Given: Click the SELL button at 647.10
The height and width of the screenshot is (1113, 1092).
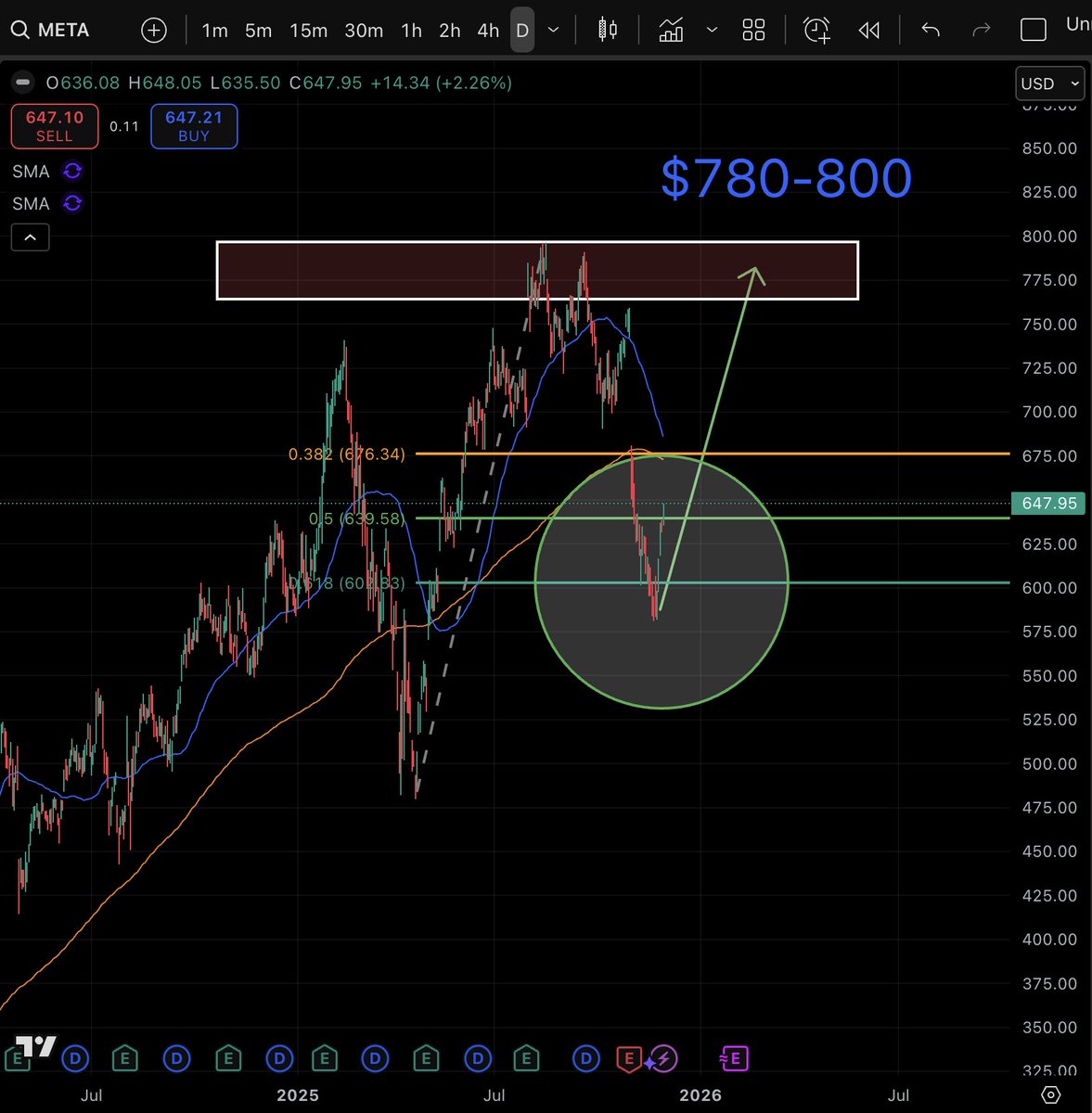Looking at the screenshot, I should click(54, 126).
